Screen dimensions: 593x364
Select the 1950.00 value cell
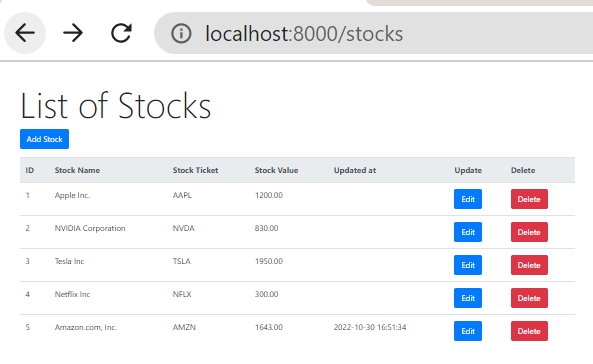(x=269, y=261)
